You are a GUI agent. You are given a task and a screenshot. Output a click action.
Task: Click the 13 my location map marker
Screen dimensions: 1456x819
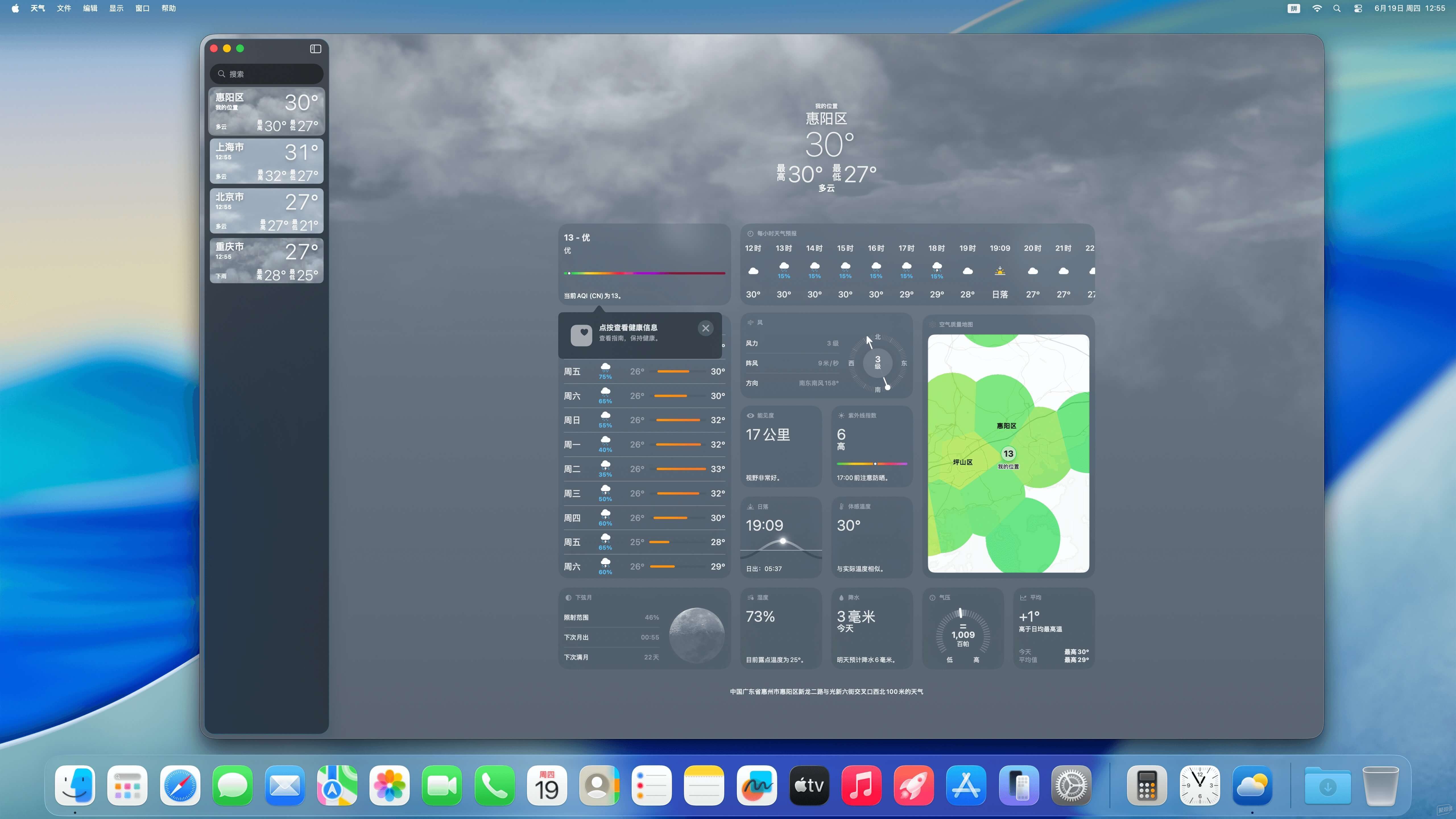coord(1008,453)
